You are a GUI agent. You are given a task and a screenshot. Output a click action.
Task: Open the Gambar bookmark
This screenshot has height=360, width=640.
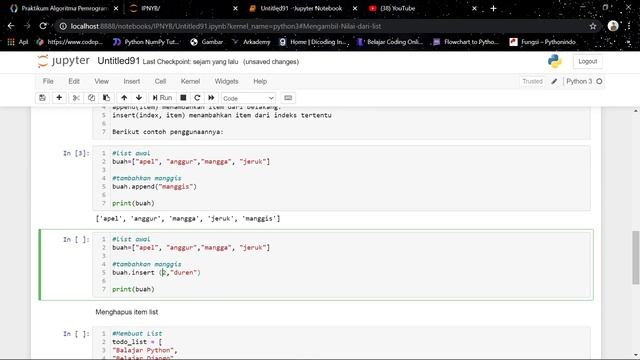[207, 42]
